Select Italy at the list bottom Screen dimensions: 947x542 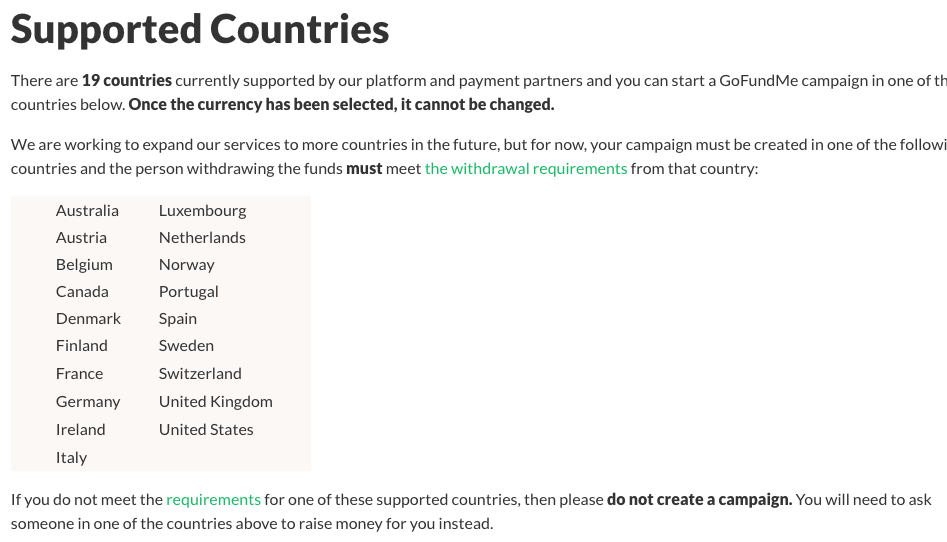(71, 457)
